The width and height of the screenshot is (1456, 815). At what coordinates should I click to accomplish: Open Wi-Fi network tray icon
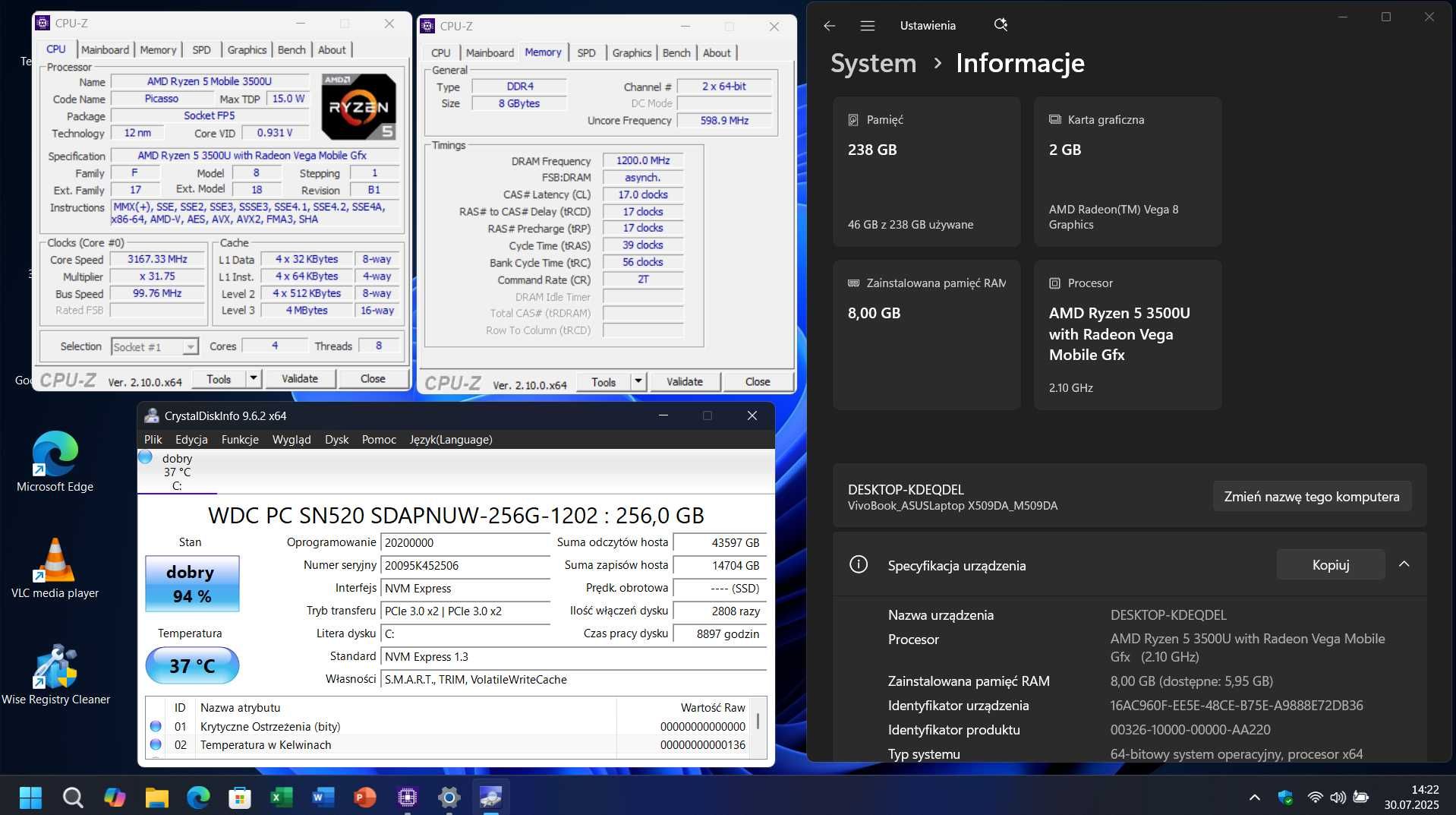pyautogui.click(x=1315, y=797)
